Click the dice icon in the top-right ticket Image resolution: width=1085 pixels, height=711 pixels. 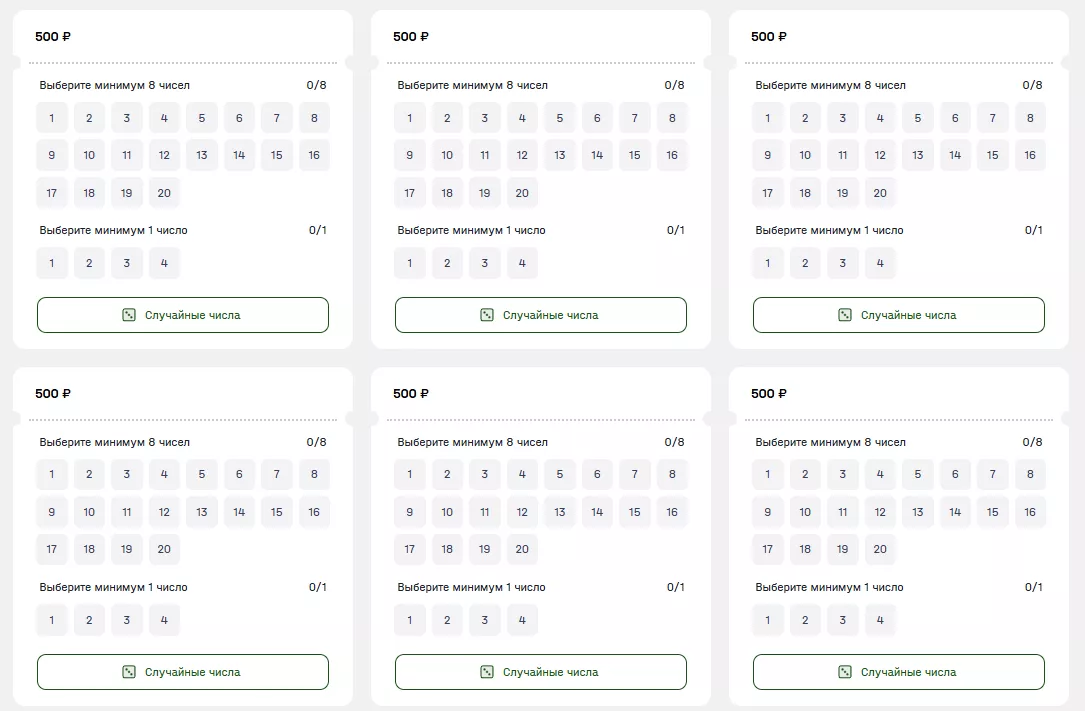[845, 315]
